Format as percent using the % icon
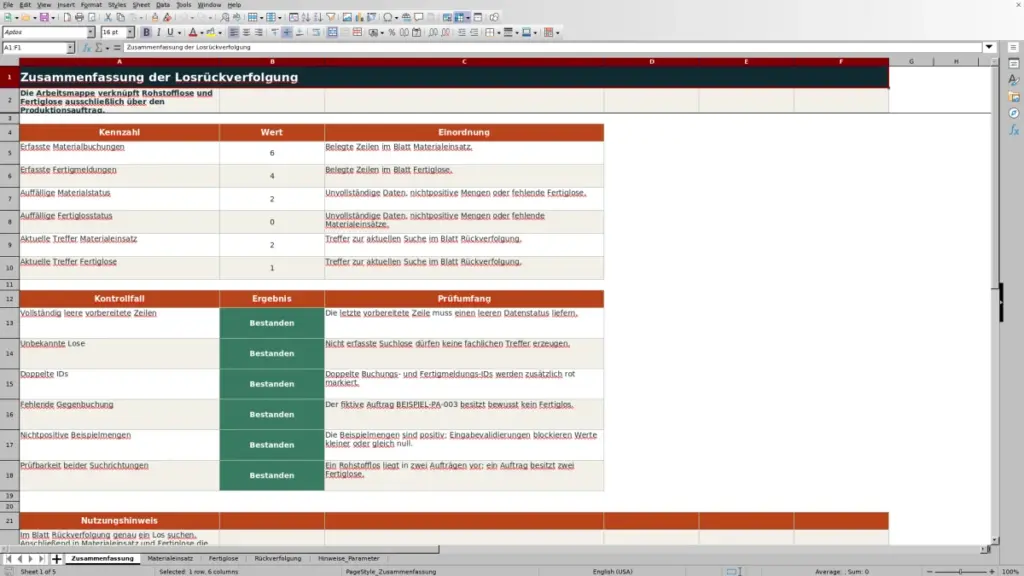Image resolution: width=1024 pixels, height=576 pixels. (392, 33)
